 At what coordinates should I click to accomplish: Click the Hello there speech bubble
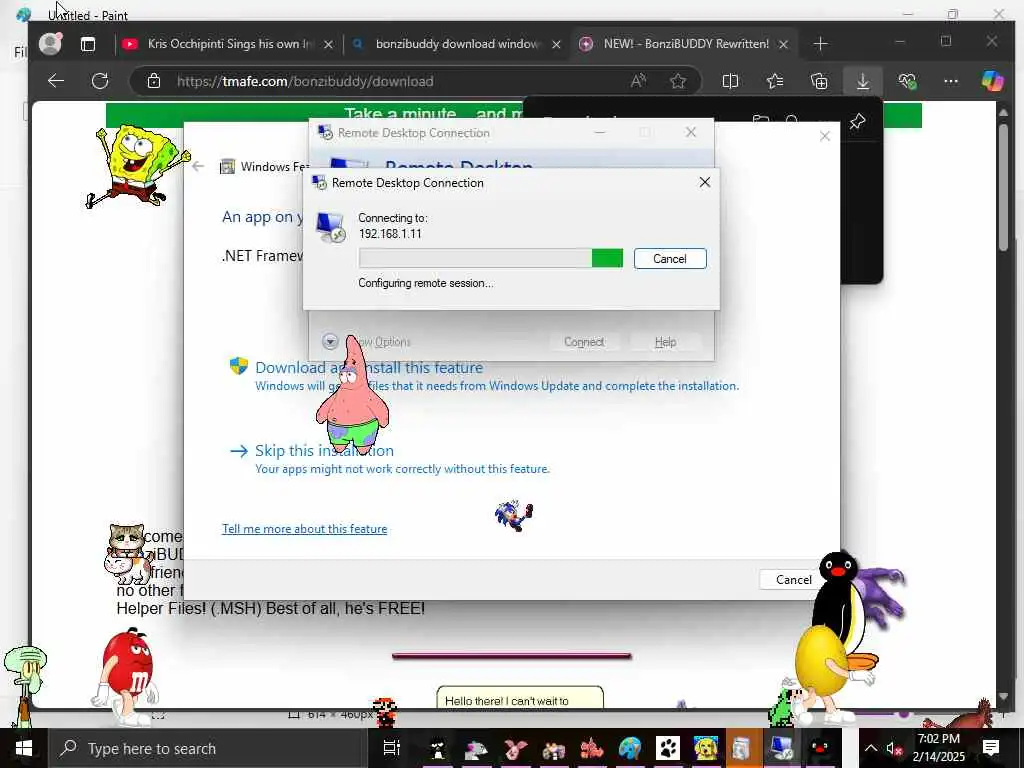coord(520,697)
